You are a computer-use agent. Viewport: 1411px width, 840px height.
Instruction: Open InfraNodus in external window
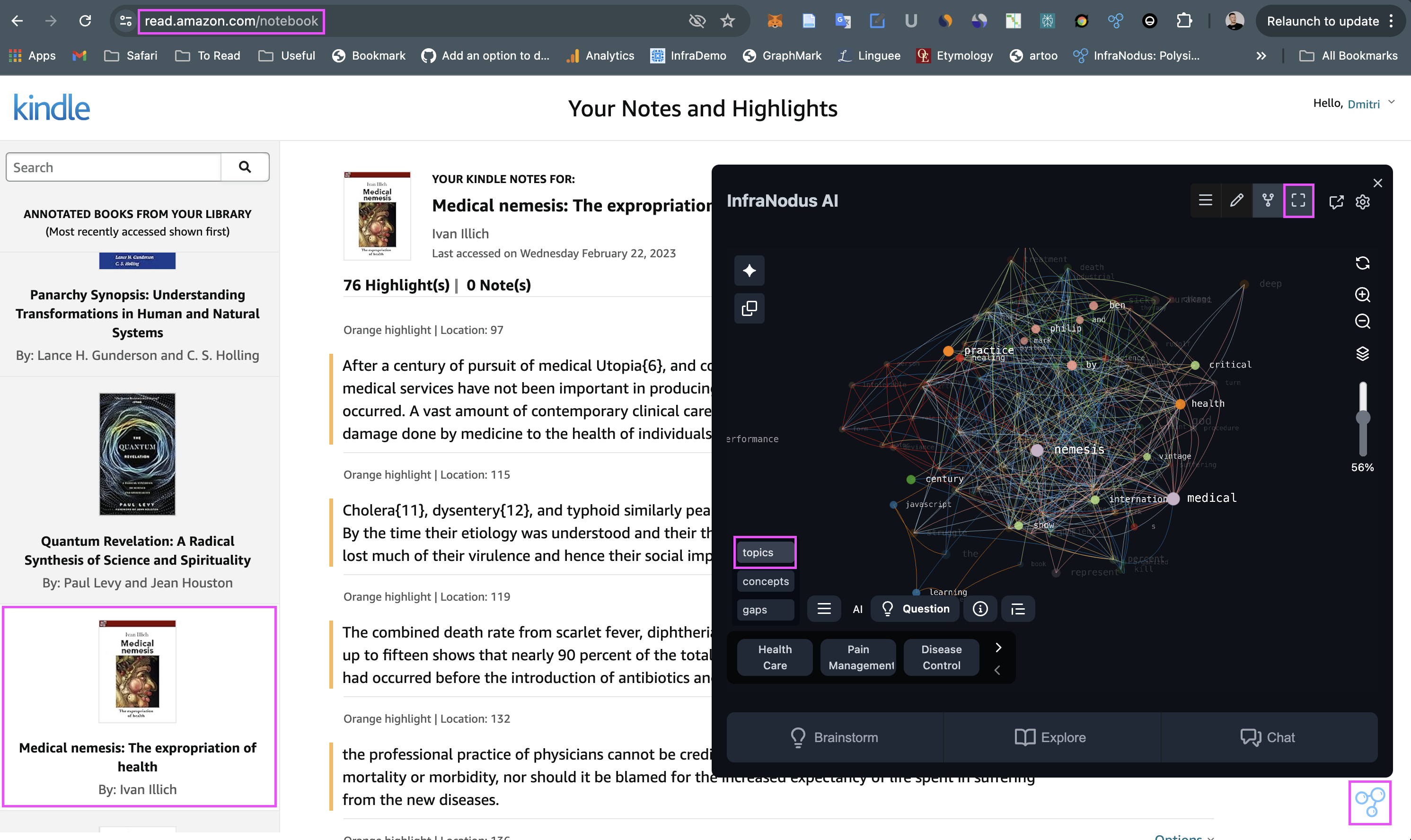click(x=1336, y=202)
